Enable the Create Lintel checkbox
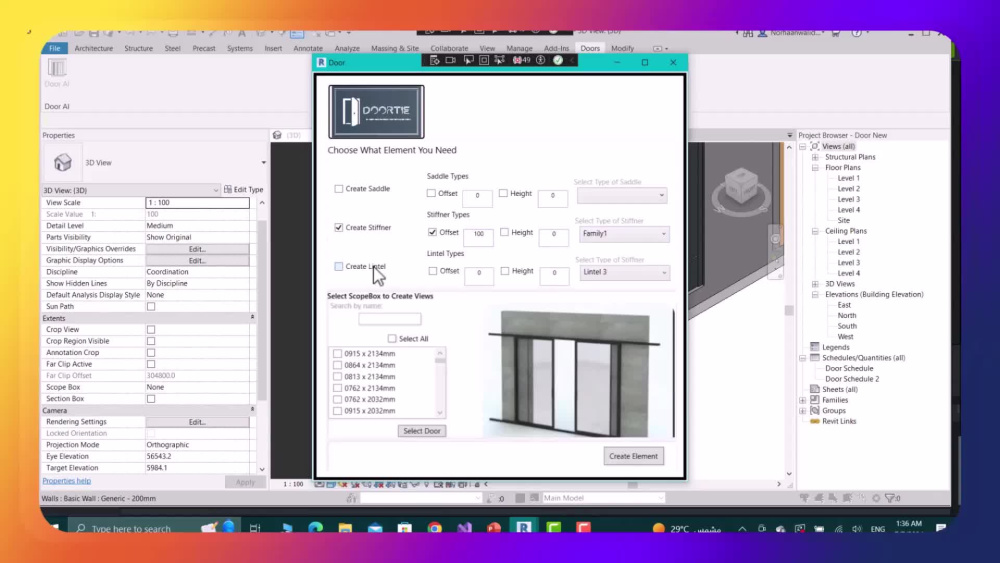1000x563 pixels. click(x=339, y=267)
